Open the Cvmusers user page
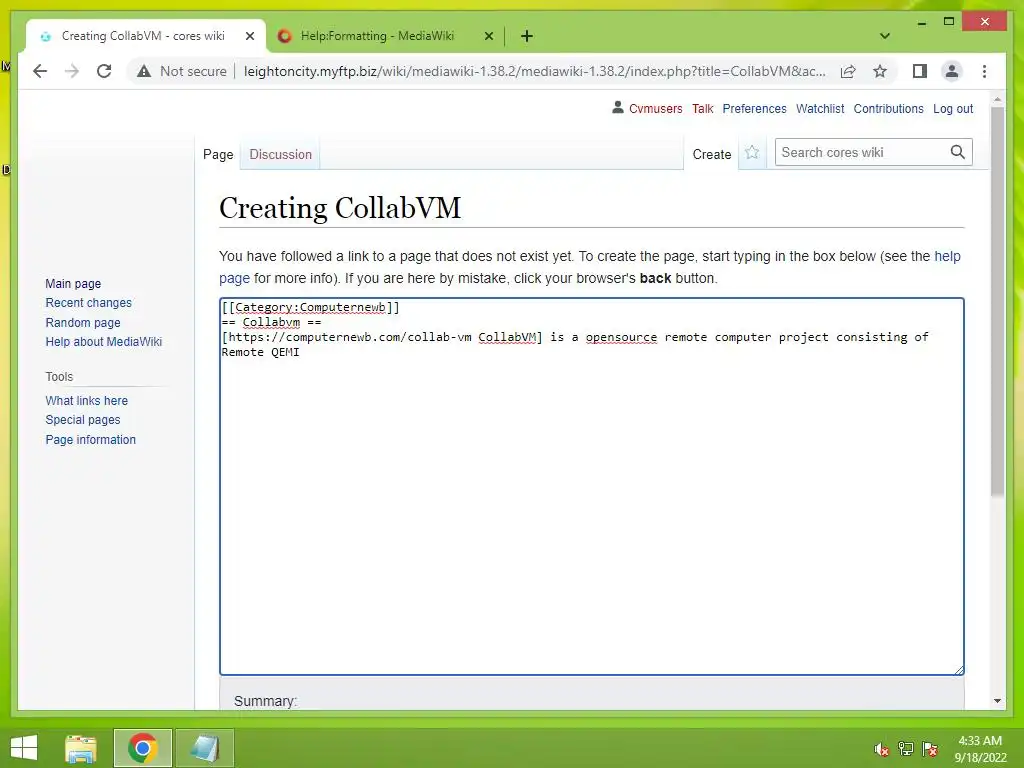Viewport: 1024px width, 768px height. coord(656,108)
